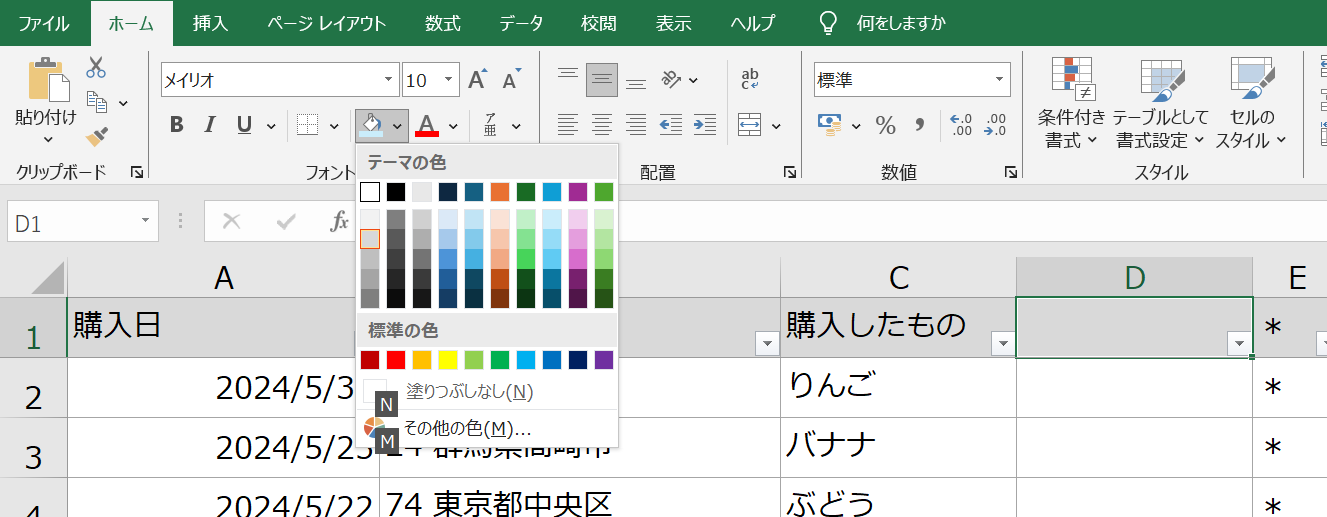Viewport: 1327px width, 517px height.
Task: Align text to top of cell
Action: tap(568, 75)
